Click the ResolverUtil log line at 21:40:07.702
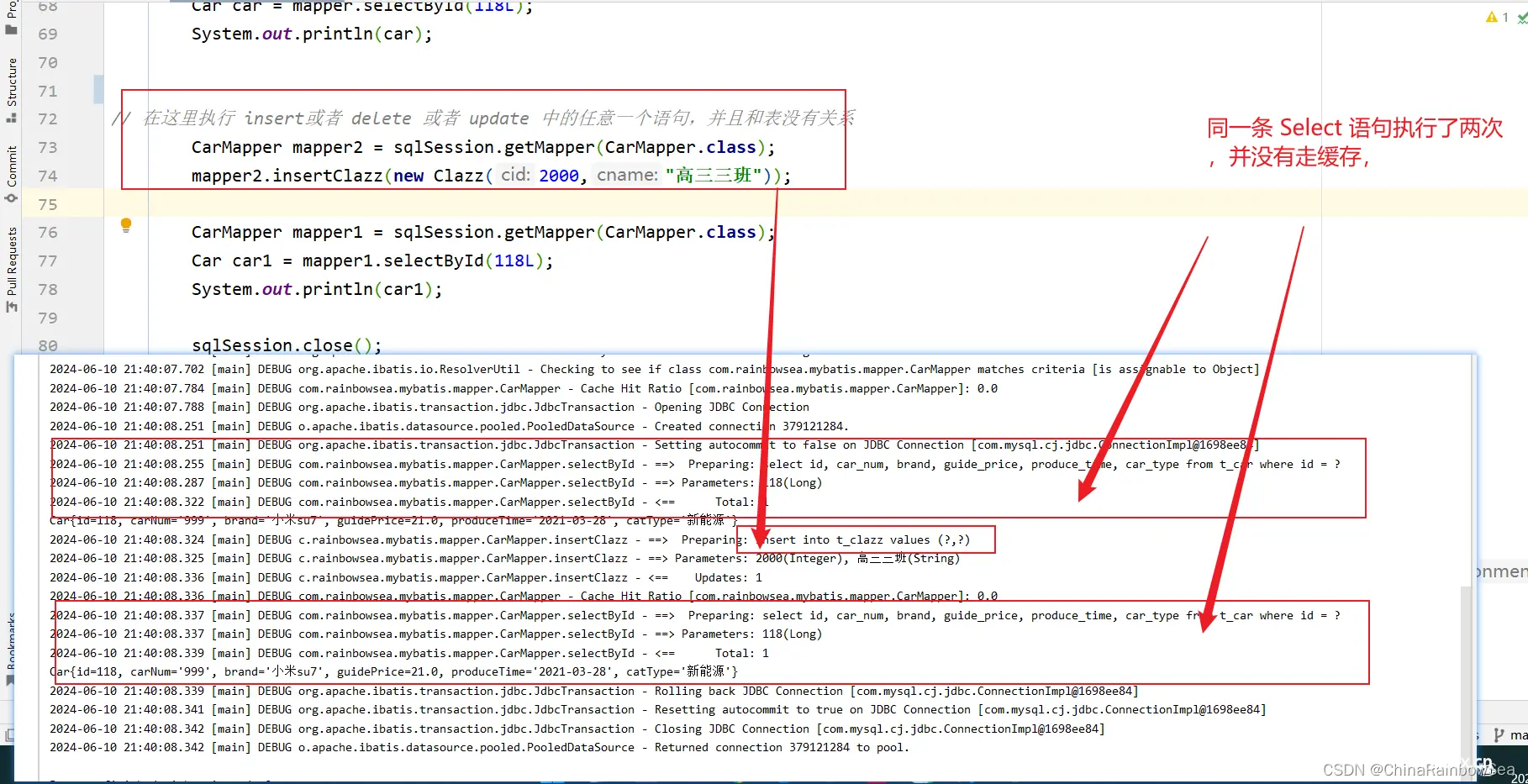 654,370
